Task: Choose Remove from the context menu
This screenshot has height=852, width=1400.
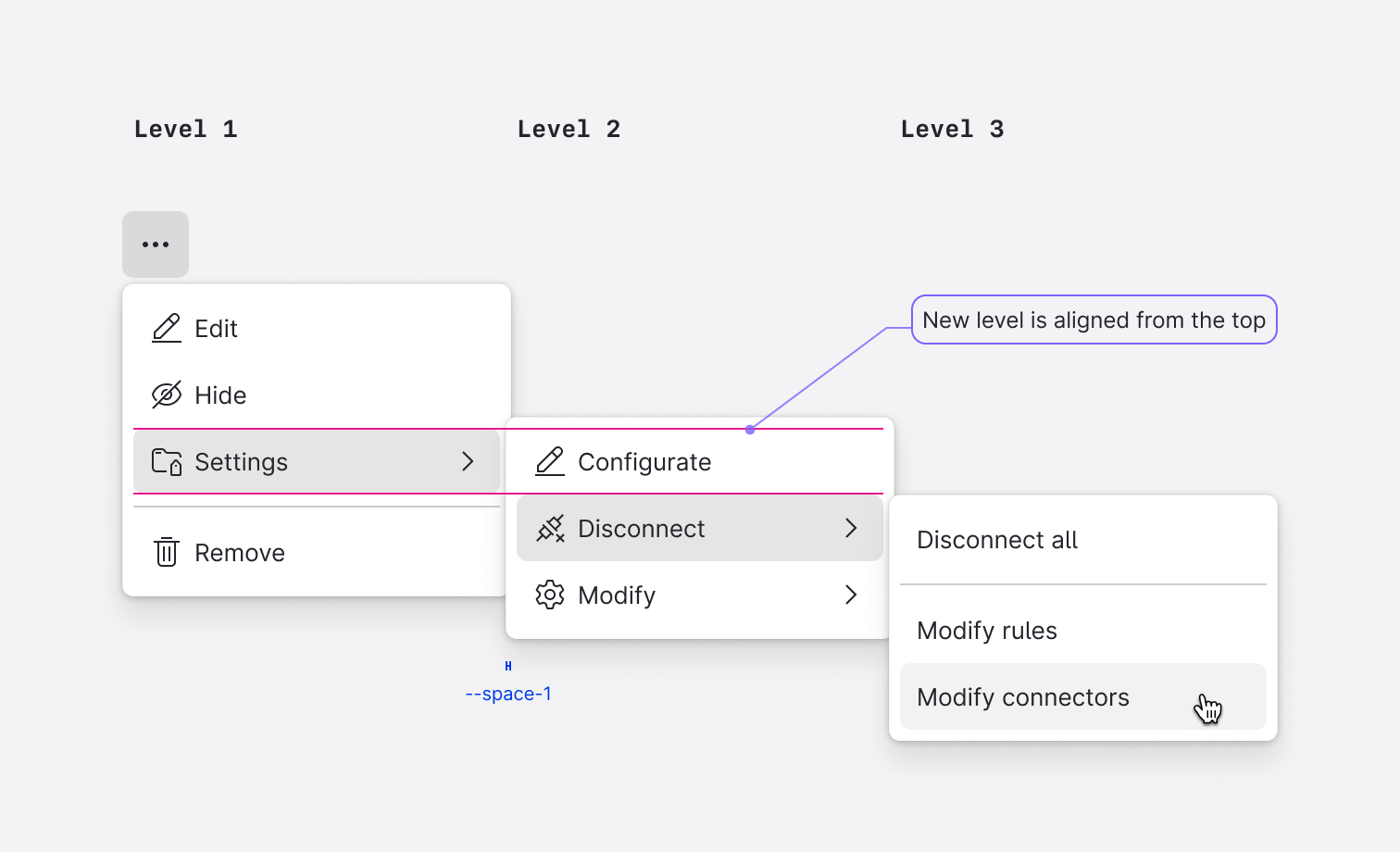Action: coord(317,553)
